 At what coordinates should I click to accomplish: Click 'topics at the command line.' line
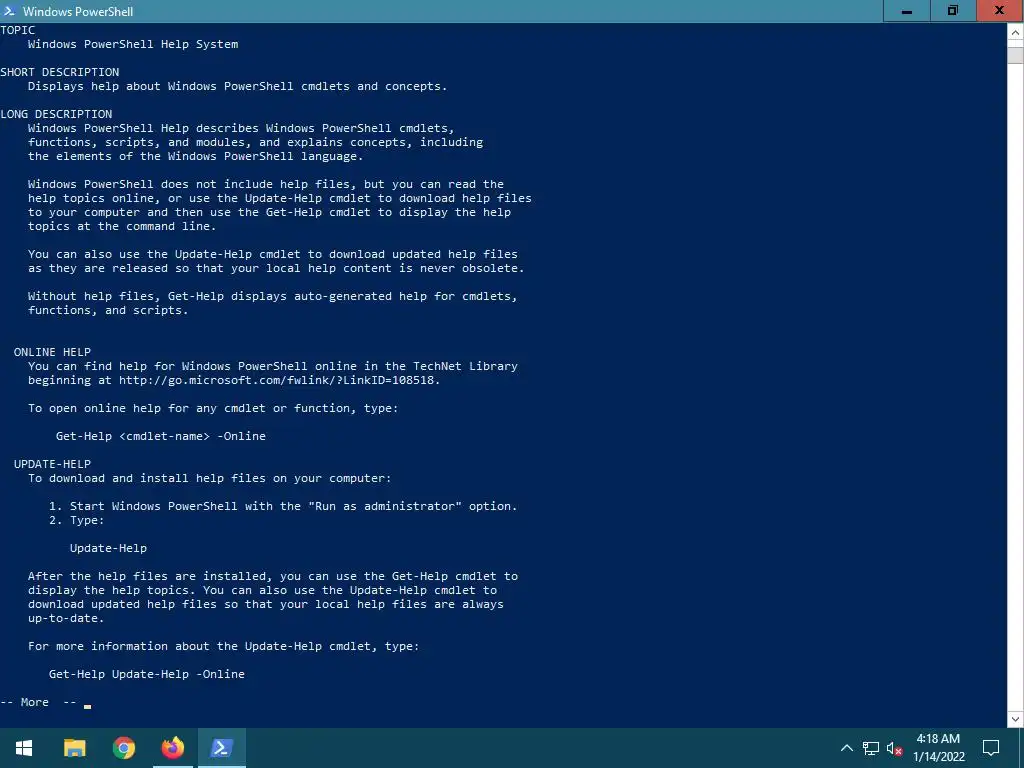[x=122, y=227]
